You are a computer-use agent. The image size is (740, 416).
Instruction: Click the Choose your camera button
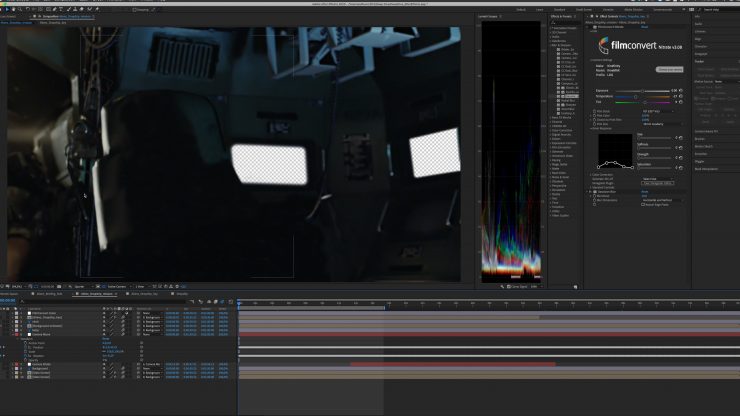click(669, 69)
